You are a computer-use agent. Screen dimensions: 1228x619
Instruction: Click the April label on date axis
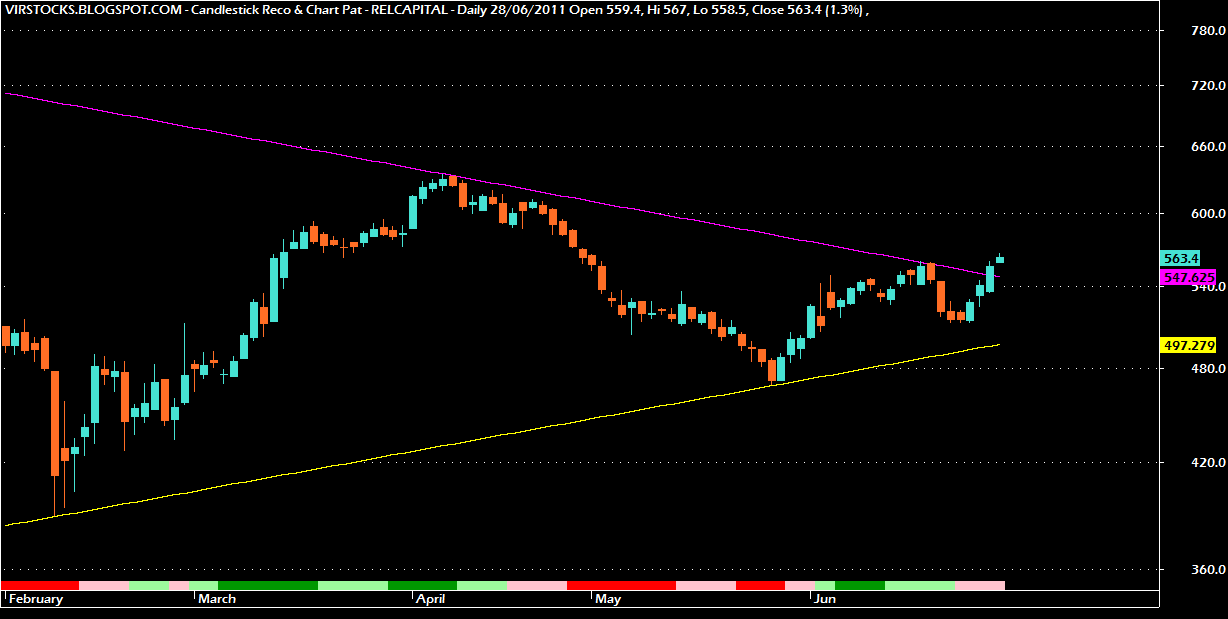point(431,600)
